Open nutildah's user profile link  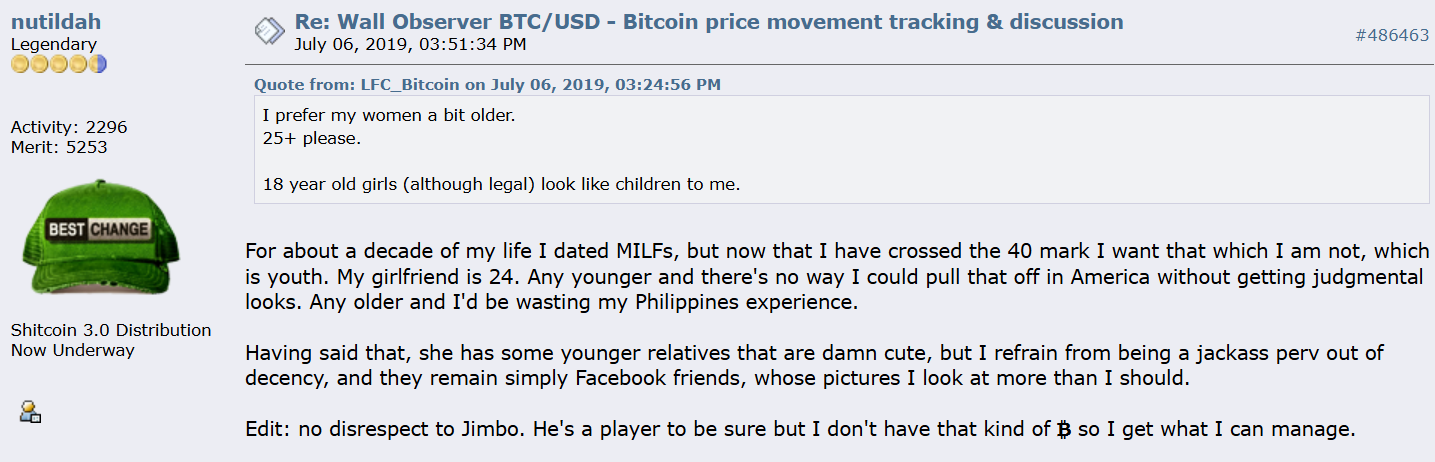[56, 22]
